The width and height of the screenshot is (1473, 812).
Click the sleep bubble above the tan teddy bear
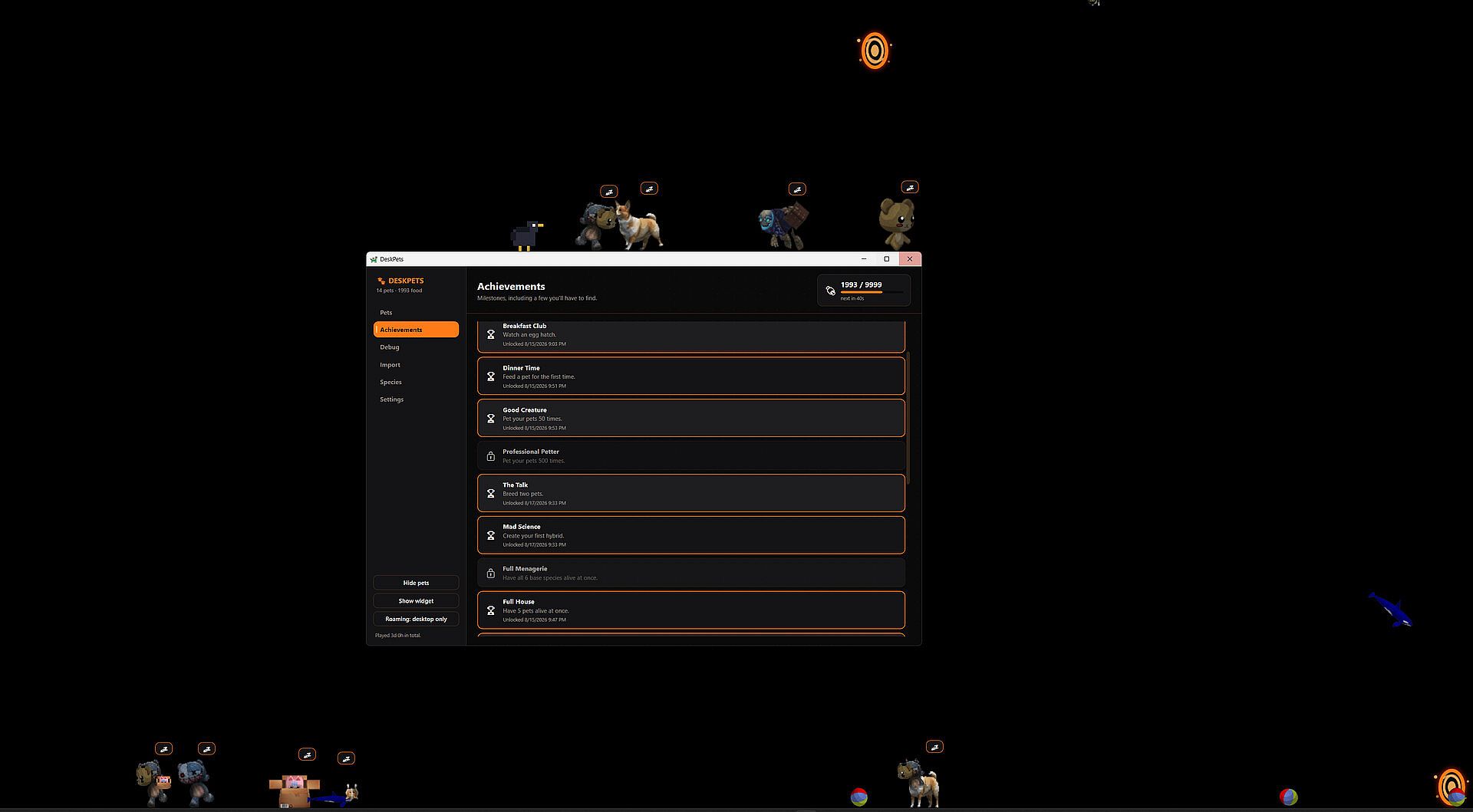910,187
